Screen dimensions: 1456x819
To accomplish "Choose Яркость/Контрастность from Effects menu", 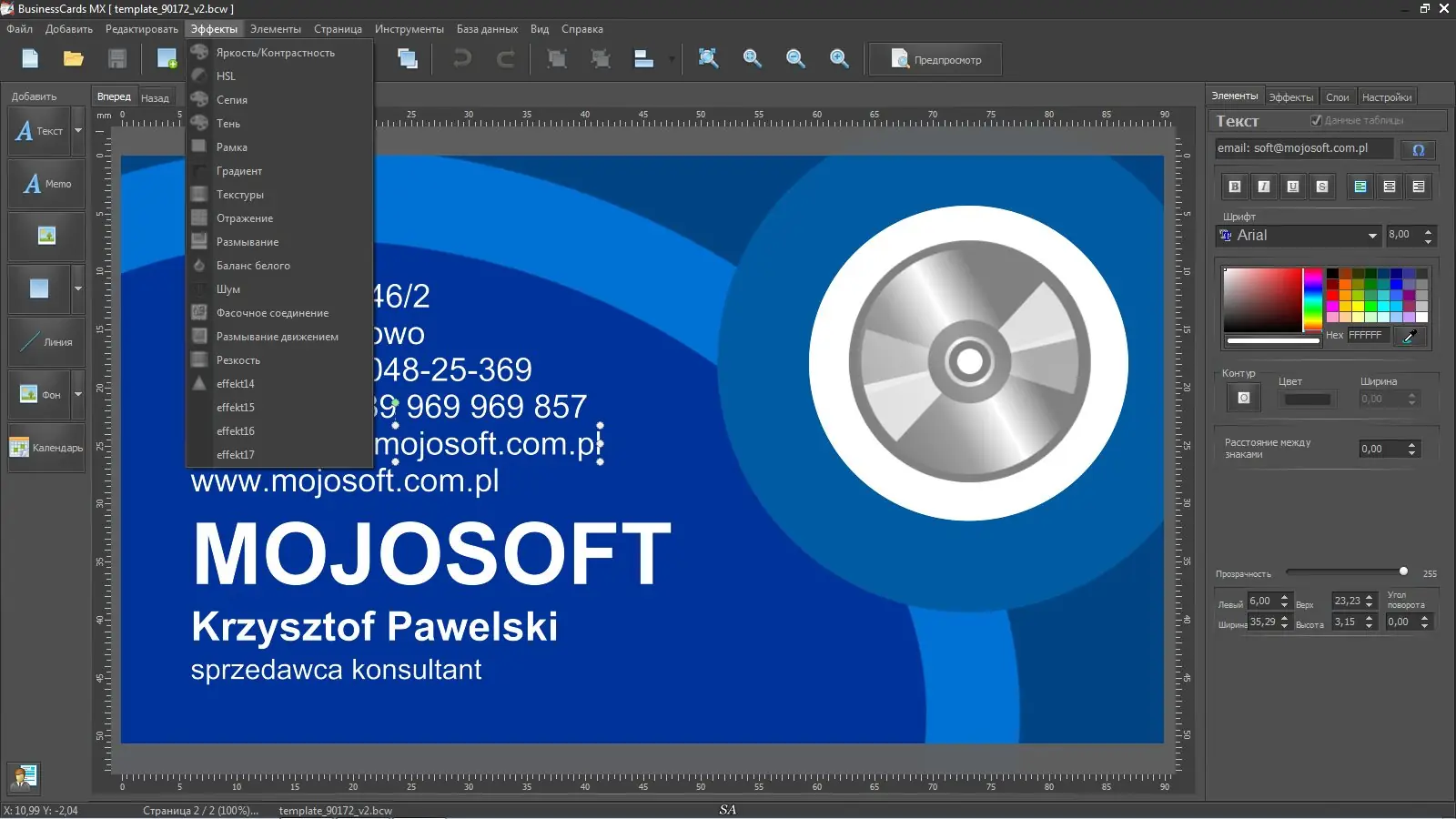I will 279,53.
